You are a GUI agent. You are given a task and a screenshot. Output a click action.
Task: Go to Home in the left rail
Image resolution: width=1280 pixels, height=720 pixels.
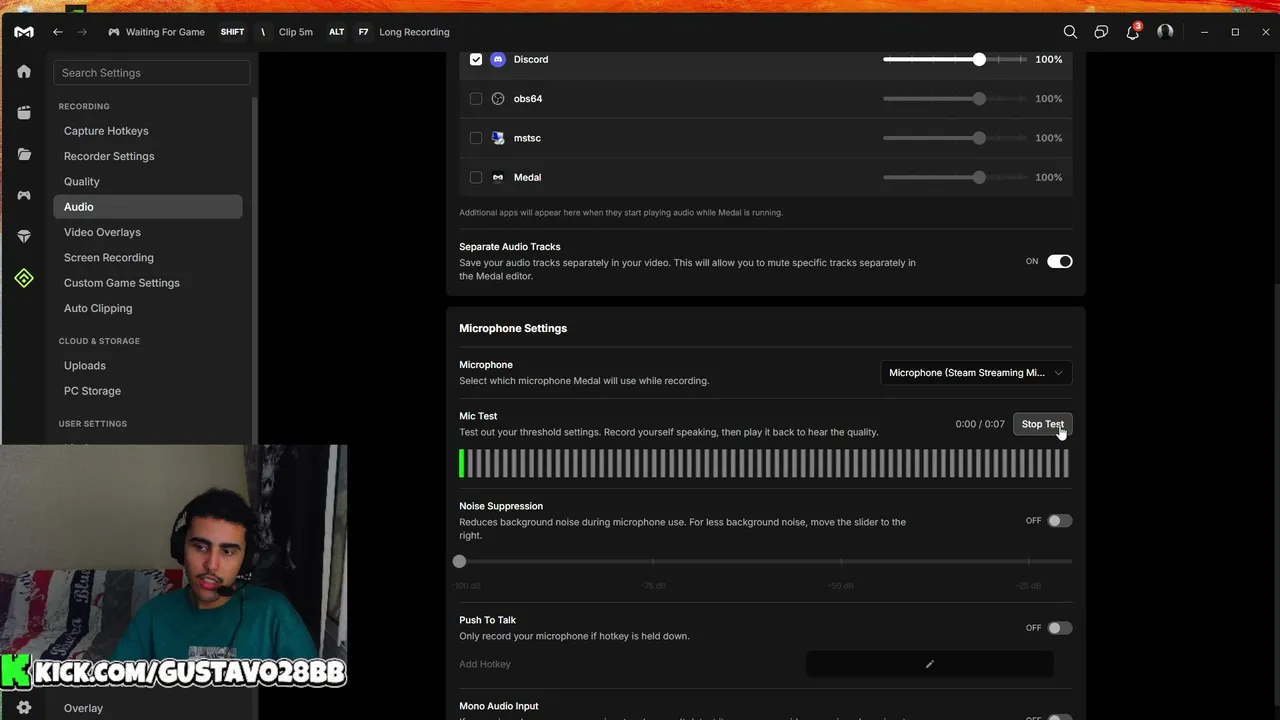(24, 72)
